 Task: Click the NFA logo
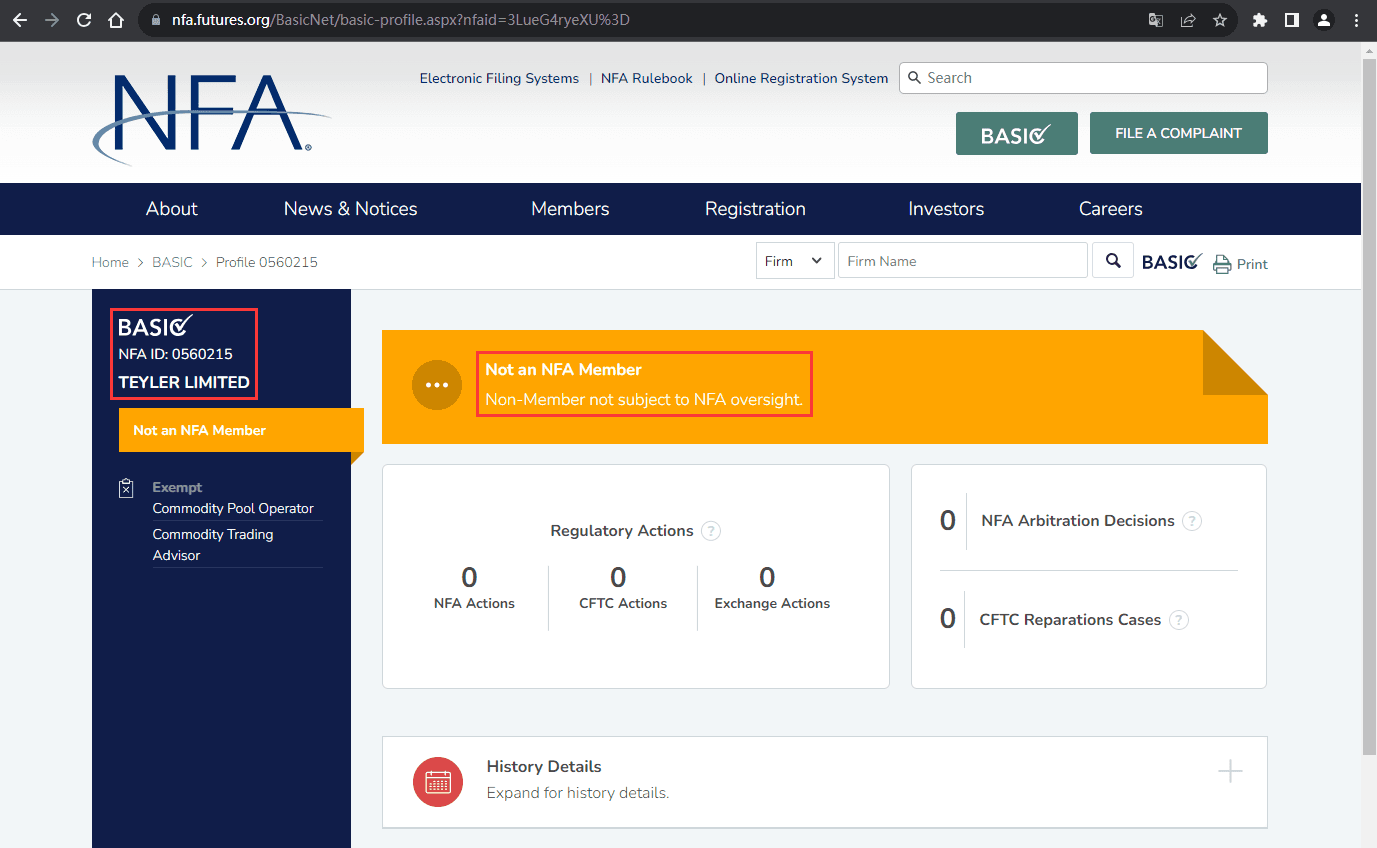point(210,118)
